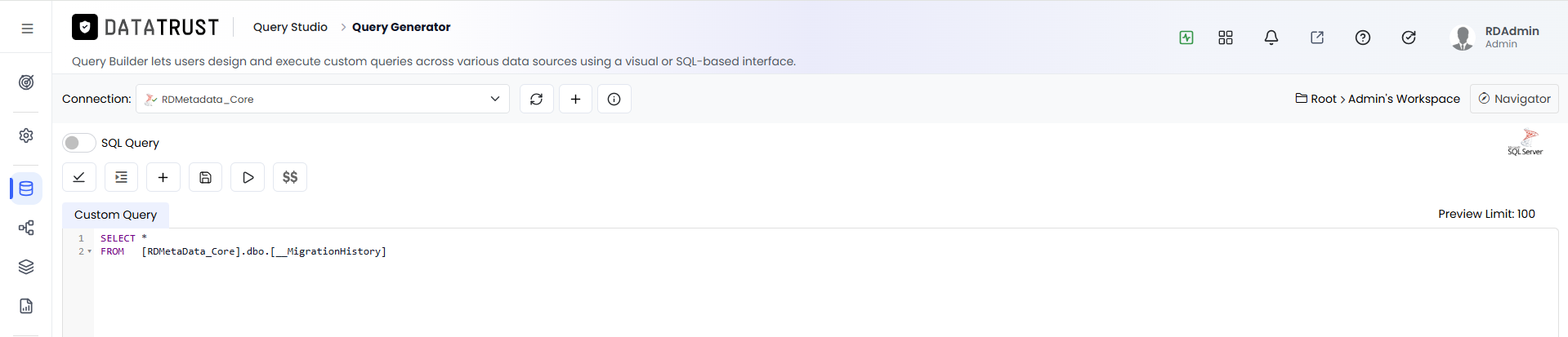Click the $$ parameters button
Screen dimensions: 1568x337
pos(290,177)
